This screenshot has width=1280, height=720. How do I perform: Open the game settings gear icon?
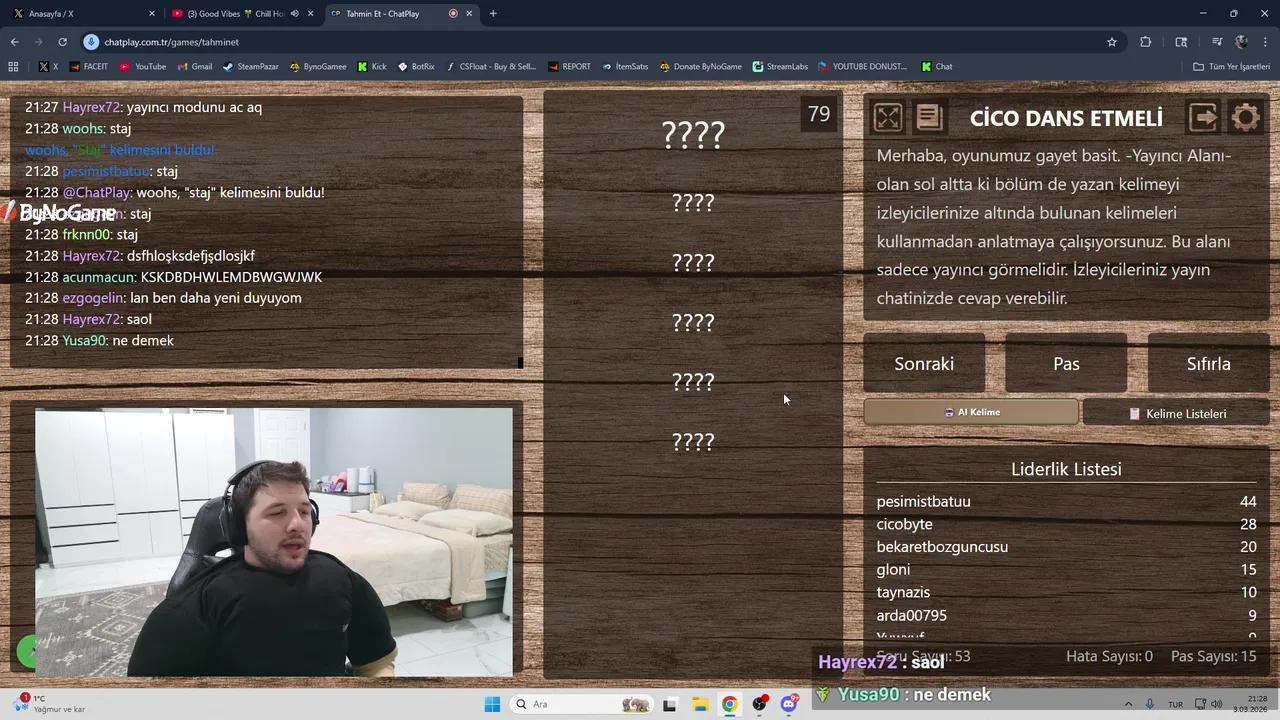click(x=1246, y=118)
